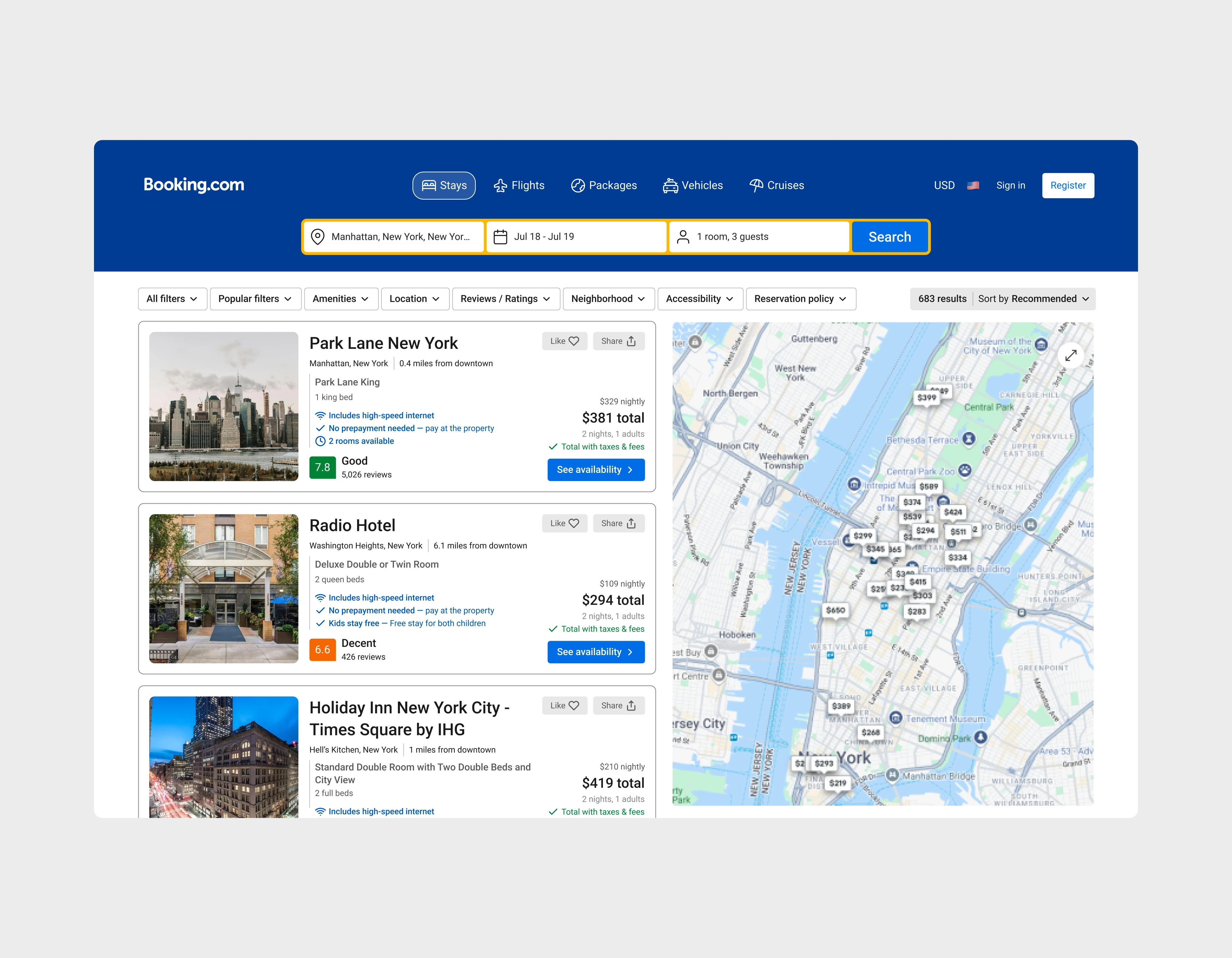1232x958 pixels.
Task: Click the Flights airplane icon
Action: [x=500, y=185]
